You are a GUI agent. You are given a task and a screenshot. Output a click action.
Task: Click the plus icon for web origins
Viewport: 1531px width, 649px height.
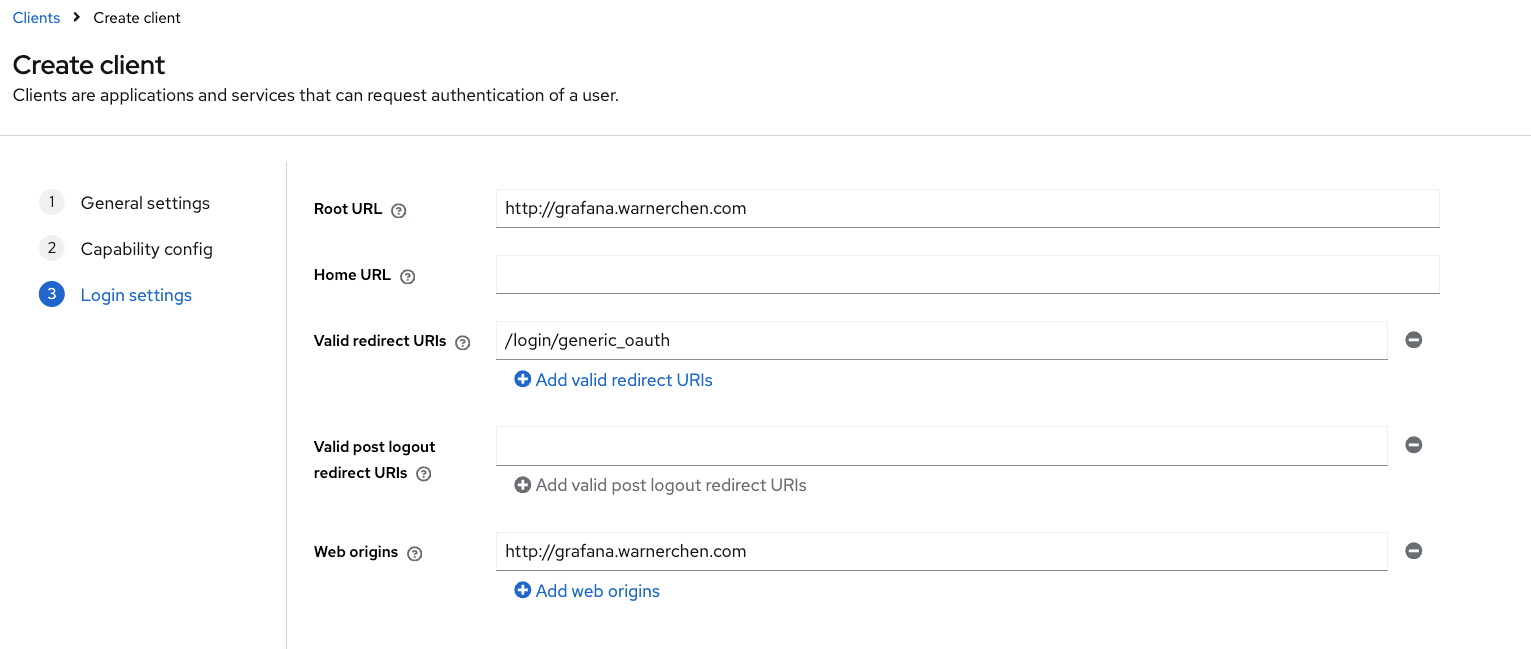click(x=522, y=591)
